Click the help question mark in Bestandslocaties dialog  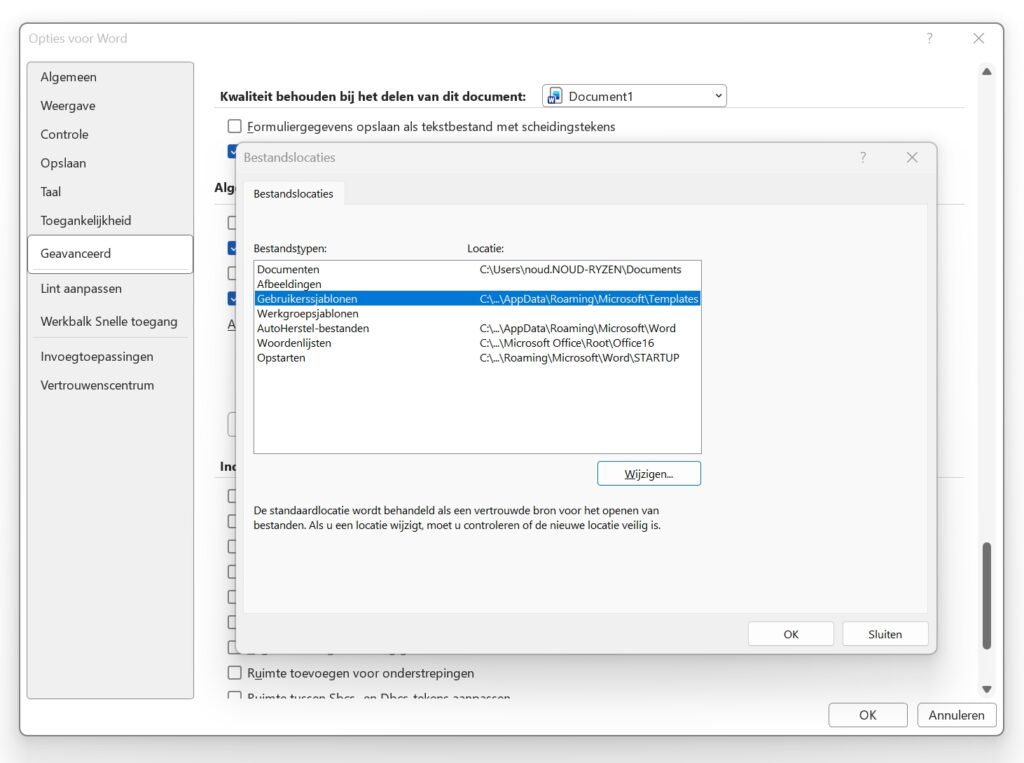[x=863, y=157]
